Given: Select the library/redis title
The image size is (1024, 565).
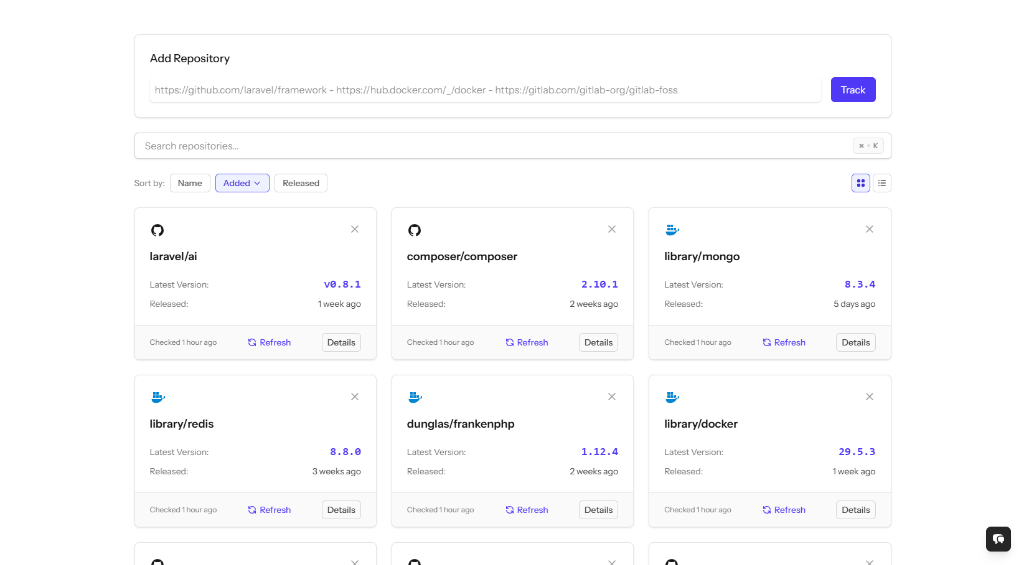Looking at the screenshot, I should [182, 423].
